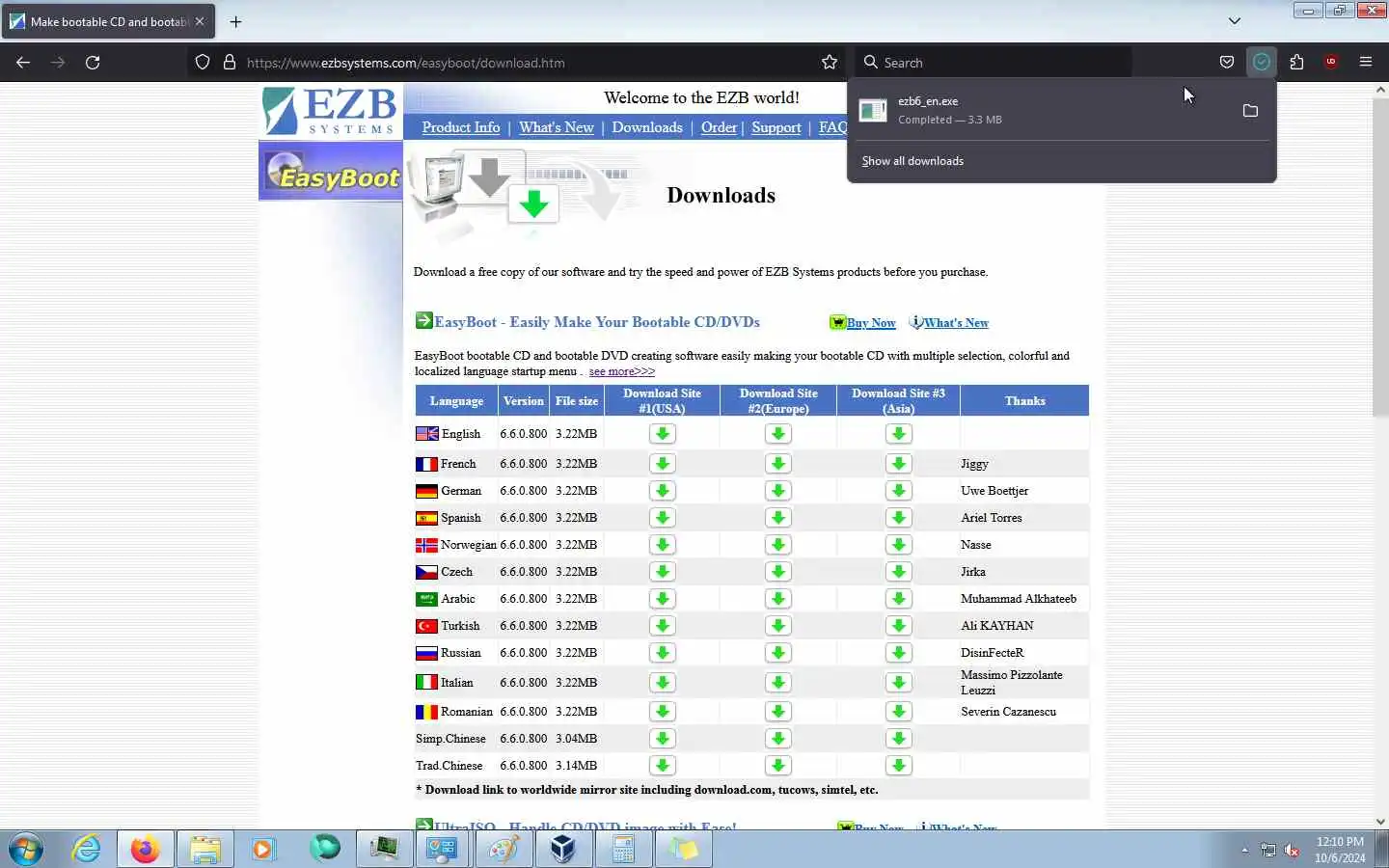Open the ezb6_en.exe completed download entry
Viewport: 1389px width, 868px height.
tap(1040, 111)
